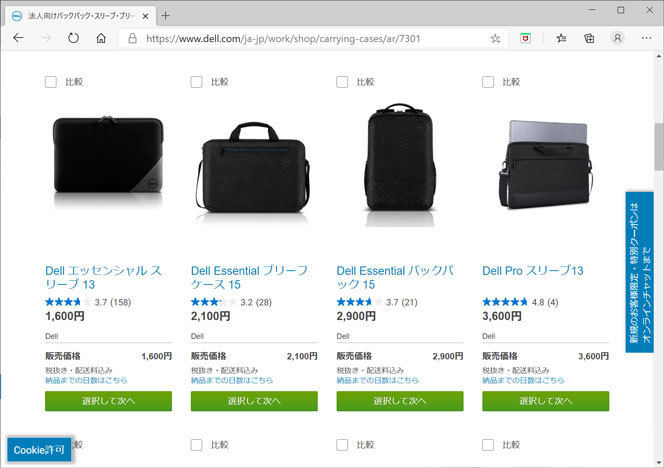This screenshot has width=664, height=468.
Task: Open the blue online chat coupon side tab
Action: (x=639, y=272)
